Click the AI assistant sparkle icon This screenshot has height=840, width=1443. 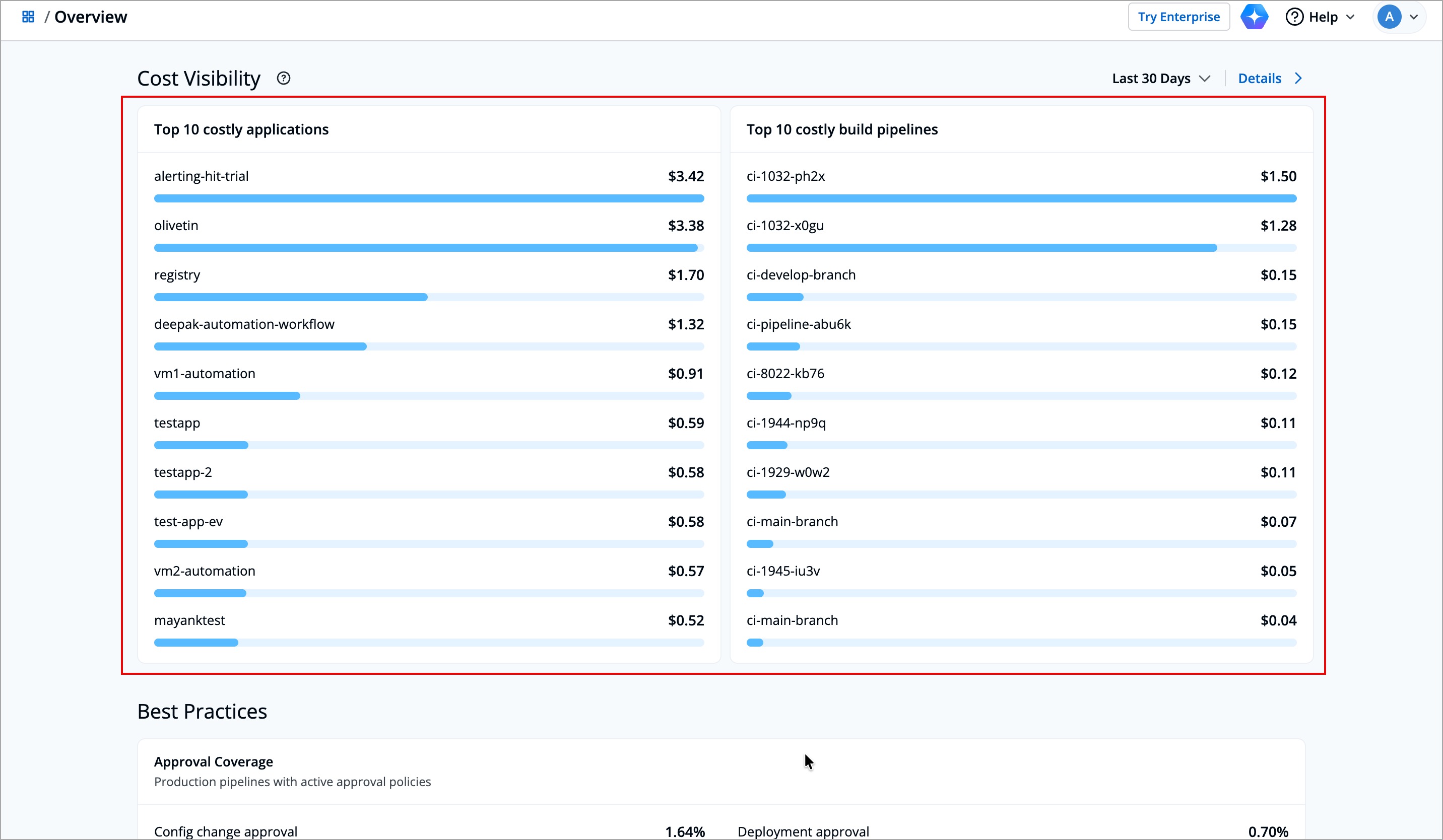[1255, 17]
